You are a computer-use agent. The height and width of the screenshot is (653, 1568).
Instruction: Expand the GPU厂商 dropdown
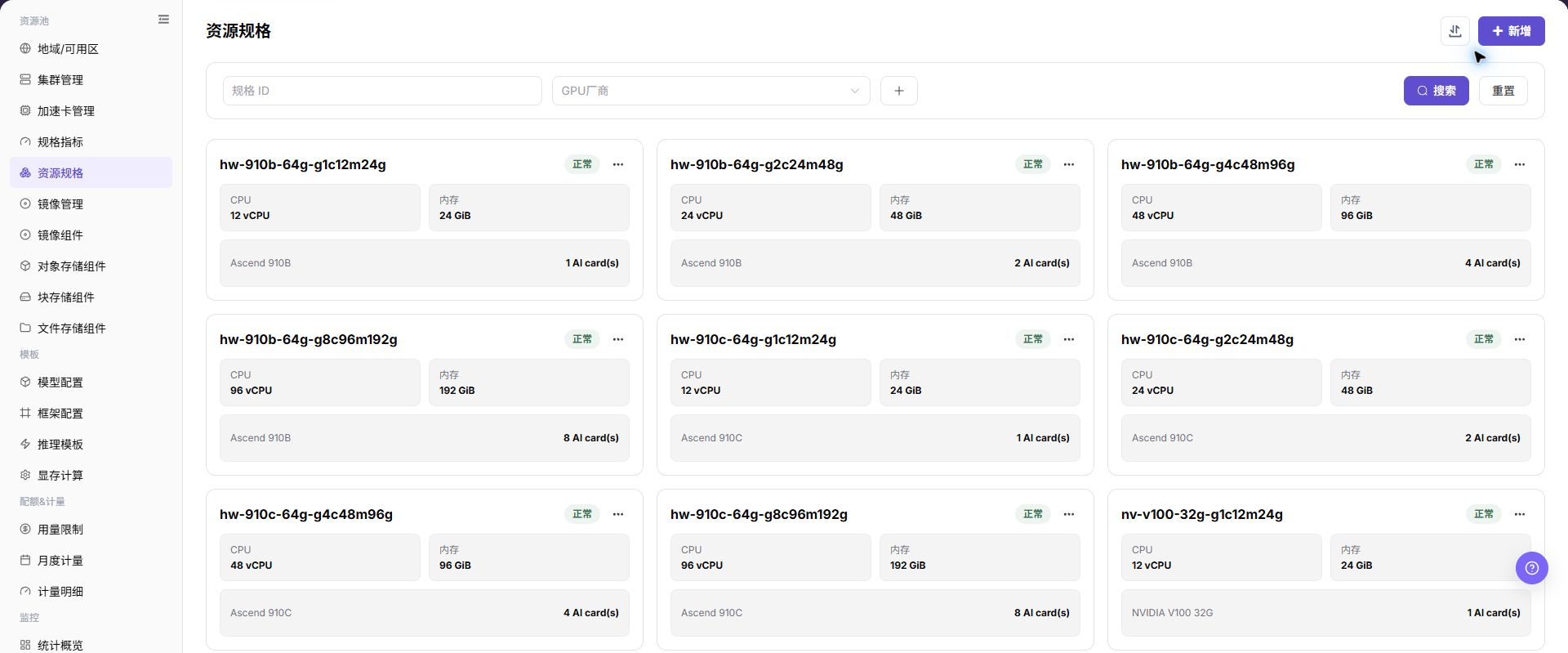[x=710, y=91]
